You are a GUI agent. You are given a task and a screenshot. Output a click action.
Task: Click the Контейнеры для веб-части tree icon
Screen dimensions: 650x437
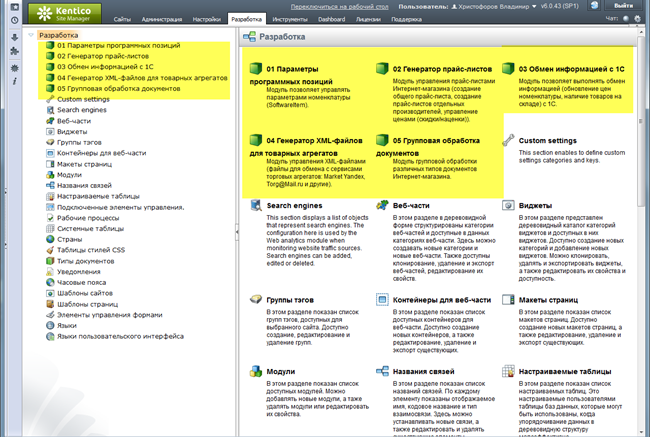click(x=50, y=153)
